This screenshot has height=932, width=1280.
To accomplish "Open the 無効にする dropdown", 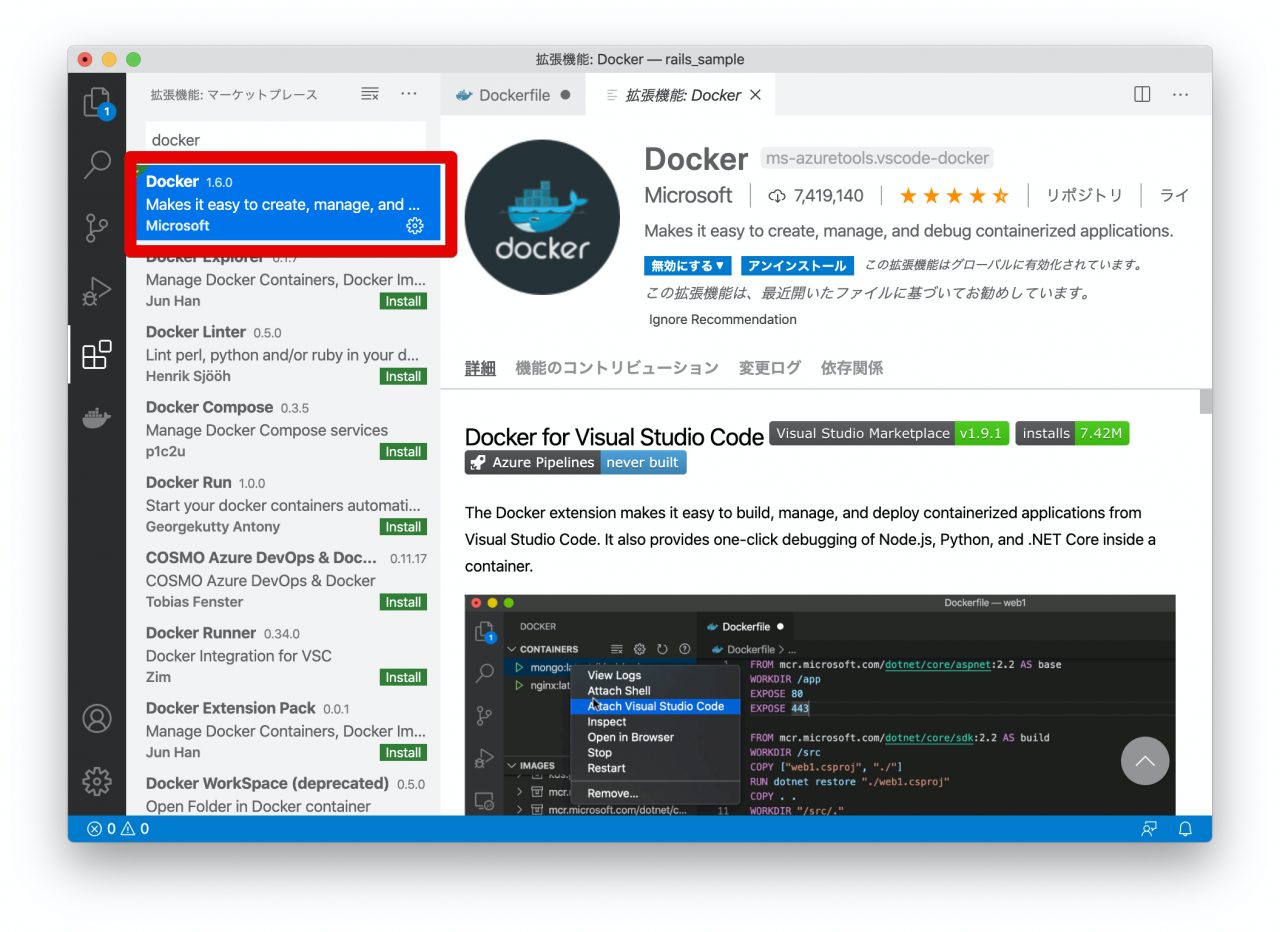I will click(x=688, y=265).
